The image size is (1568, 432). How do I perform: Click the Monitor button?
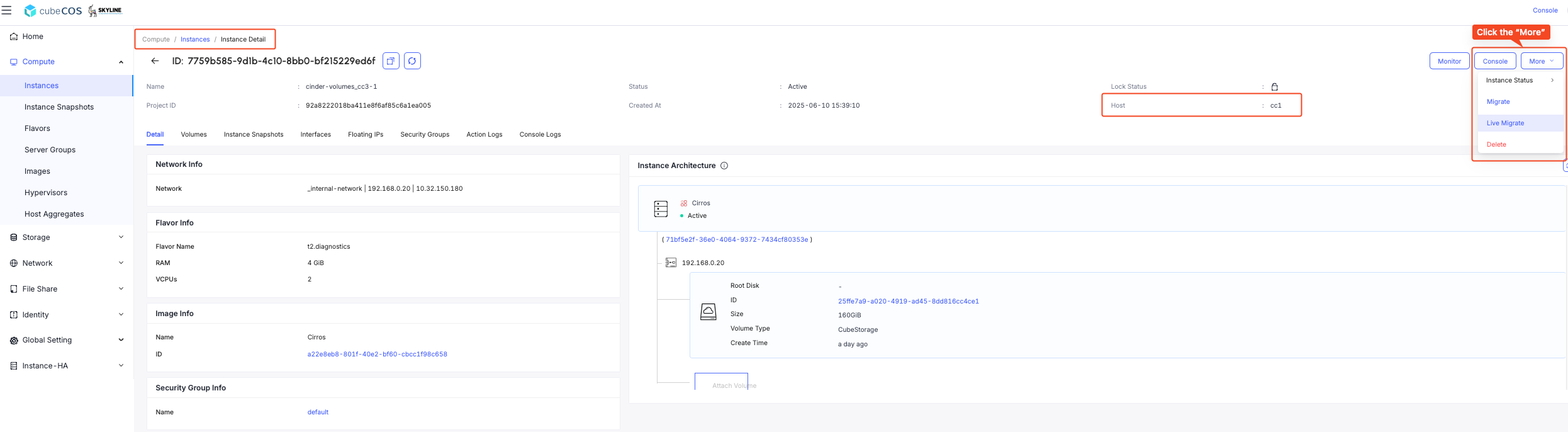[1449, 61]
